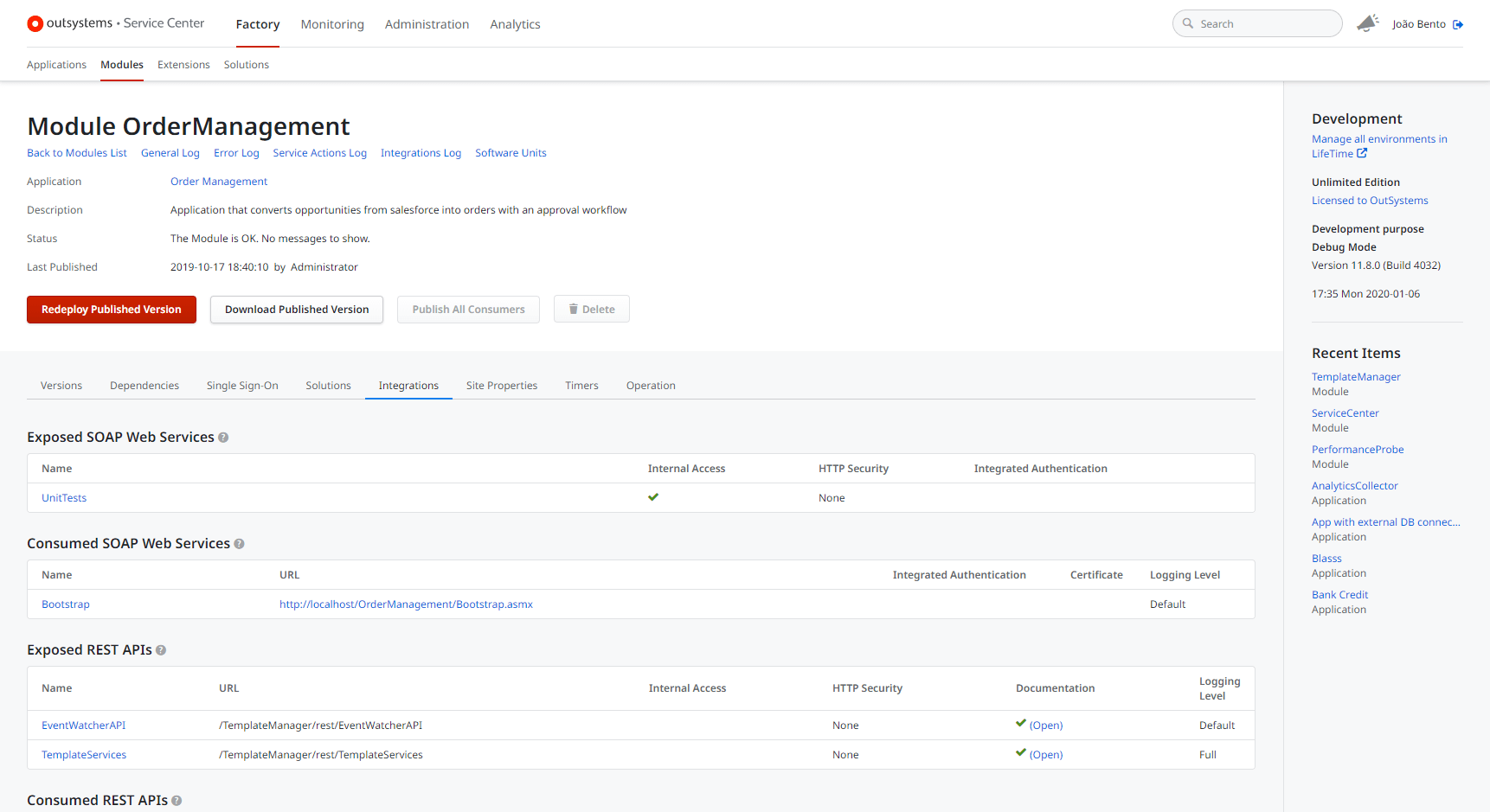Open the Site Properties tab
The height and width of the screenshot is (812, 1490).
coord(501,386)
